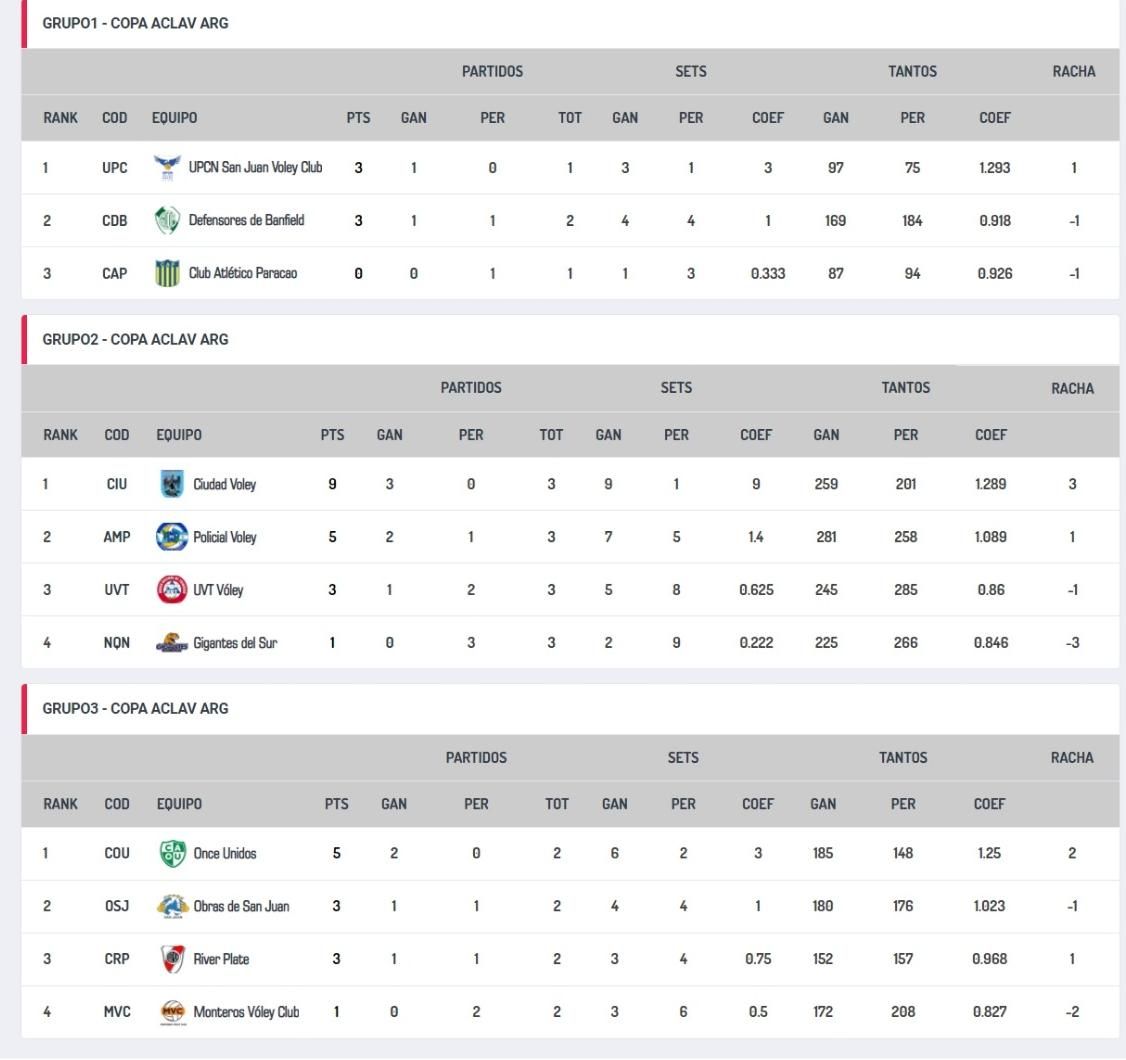Open the Ciudad Voley team name link

(x=224, y=485)
